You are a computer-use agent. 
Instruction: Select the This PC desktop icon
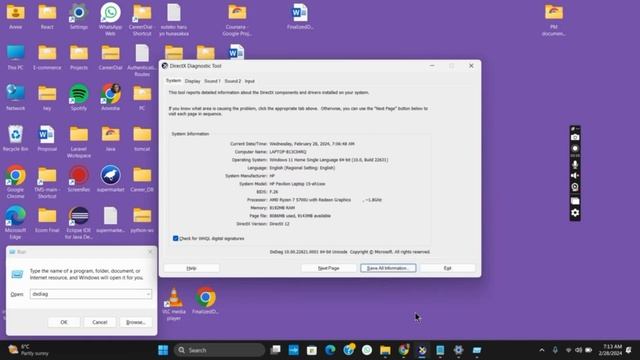point(16,57)
